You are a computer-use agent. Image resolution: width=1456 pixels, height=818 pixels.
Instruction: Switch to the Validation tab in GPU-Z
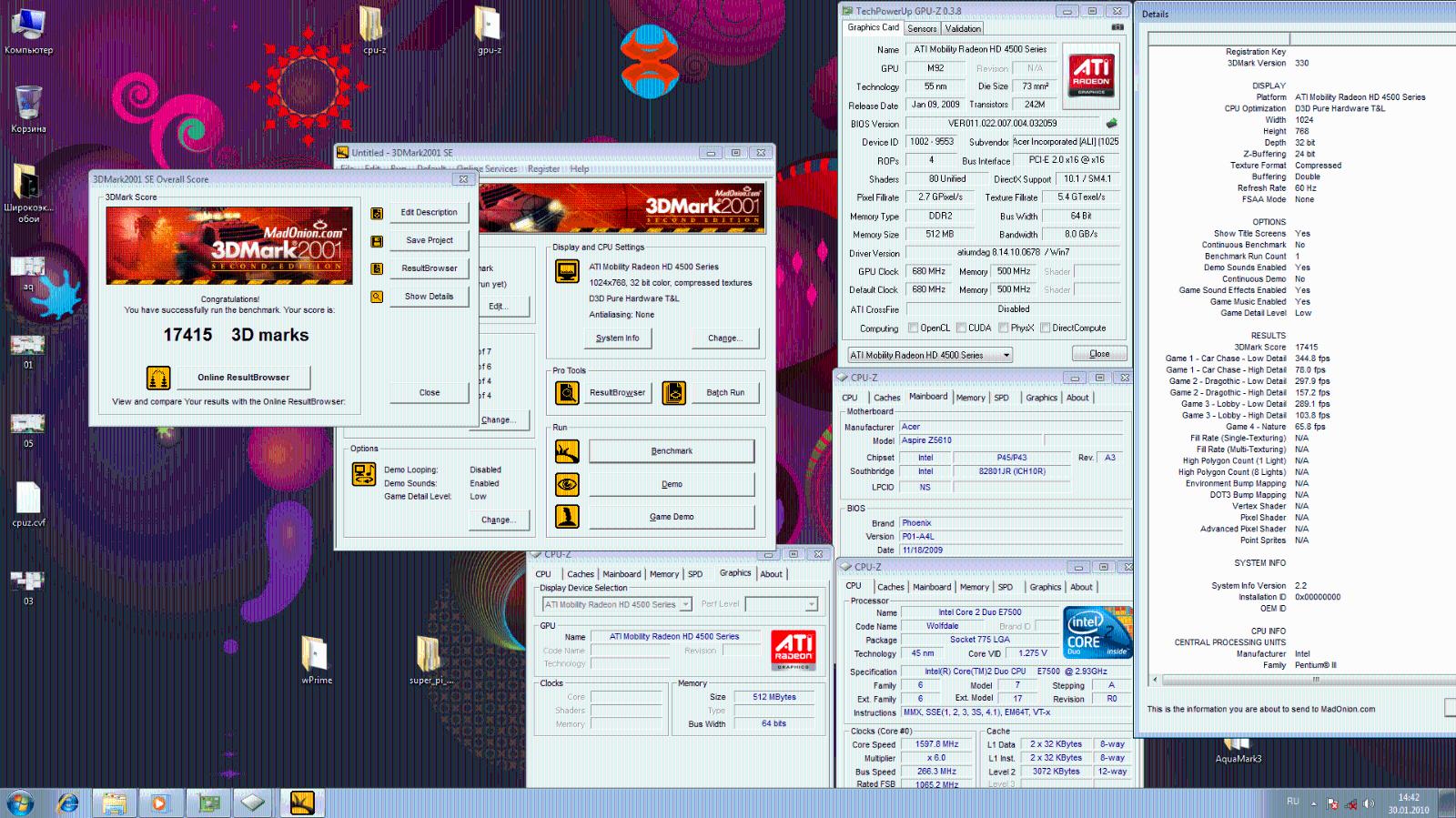point(963,29)
